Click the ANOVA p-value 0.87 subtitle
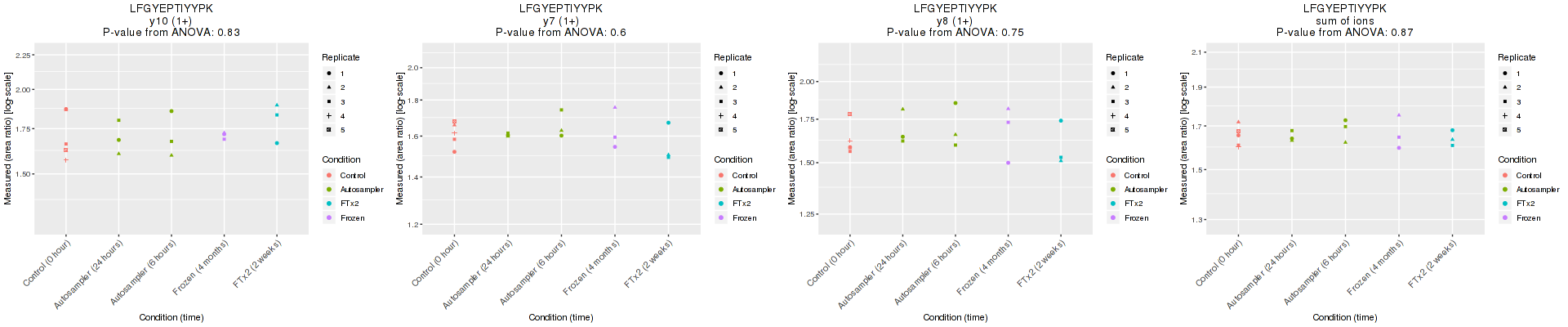The width and height of the screenshot is (1568, 327). tap(1344, 33)
